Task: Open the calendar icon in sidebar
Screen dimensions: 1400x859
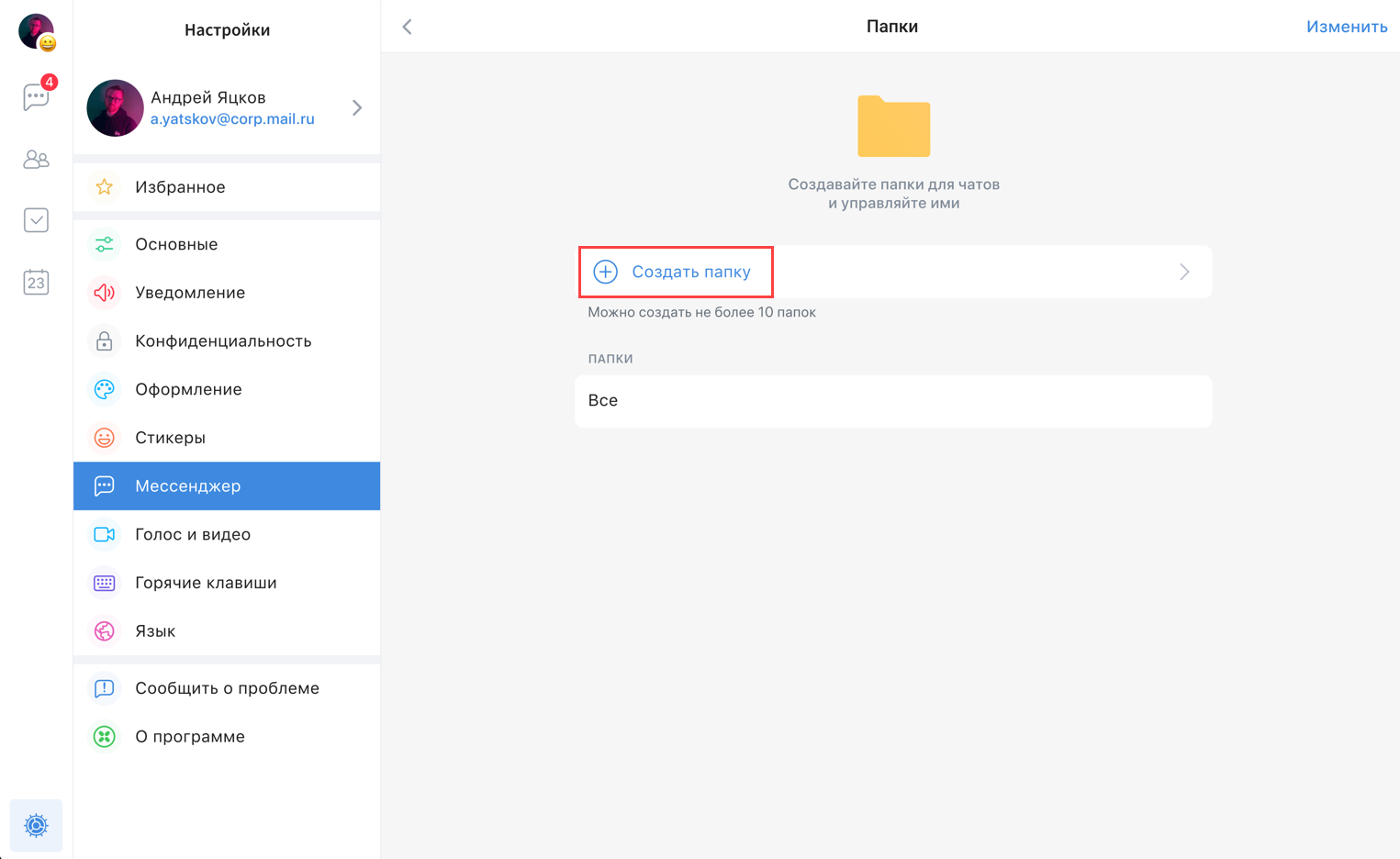Action: (37, 282)
